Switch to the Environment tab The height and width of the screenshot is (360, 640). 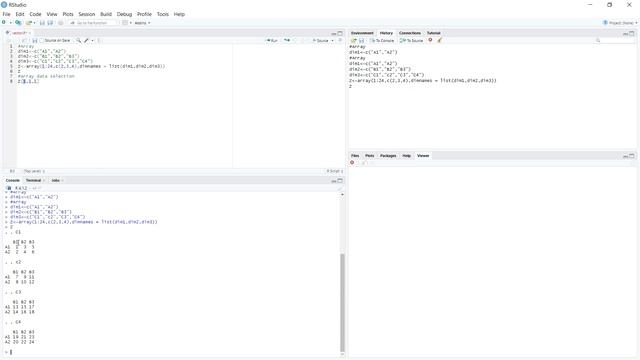[x=362, y=33]
